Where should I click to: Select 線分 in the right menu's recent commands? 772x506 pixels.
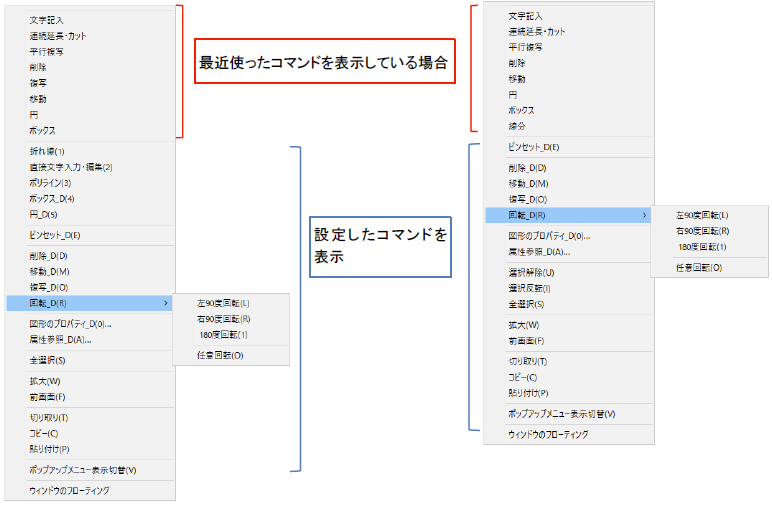518,126
